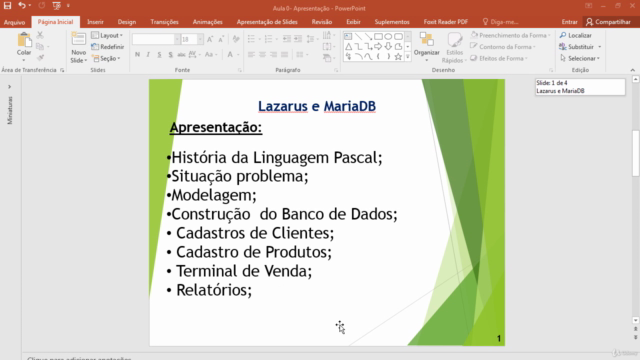Open the Selecionar dropdown
640x360 pixels.
[580, 58]
